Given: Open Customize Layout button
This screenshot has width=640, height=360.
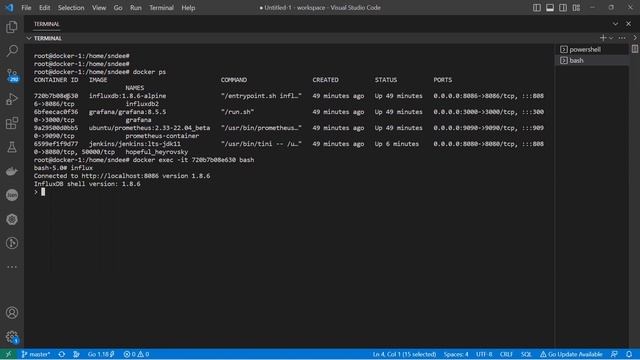Looking at the screenshot, I should coord(576,7).
